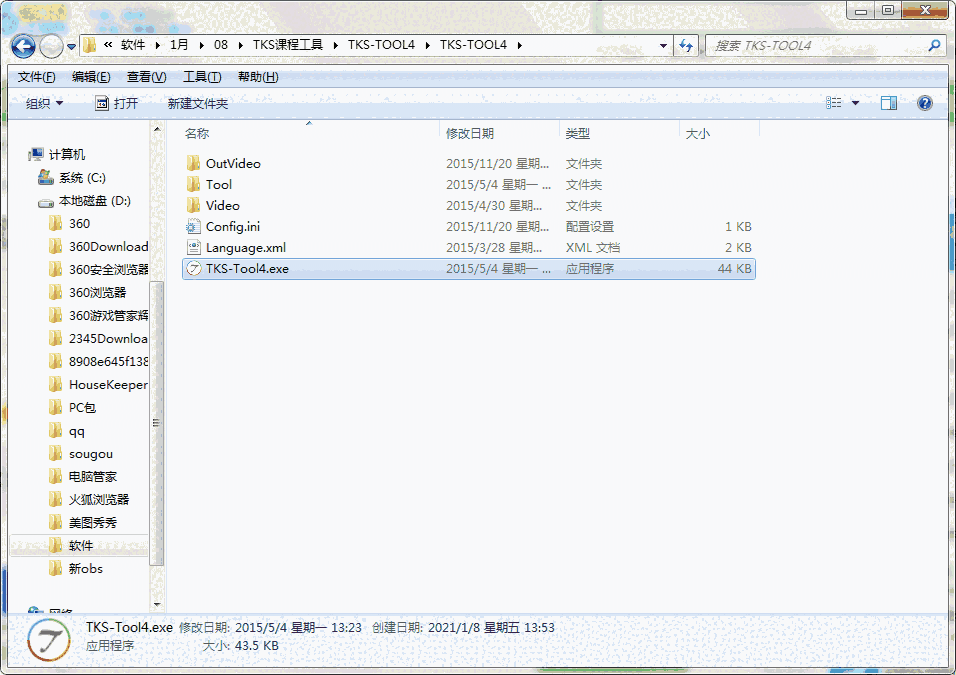This screenshot has width=956, height=675.
Task: Open 360安全浏览器 folder in sidebar
Action: pyautogui.click(x=98, y=270)
